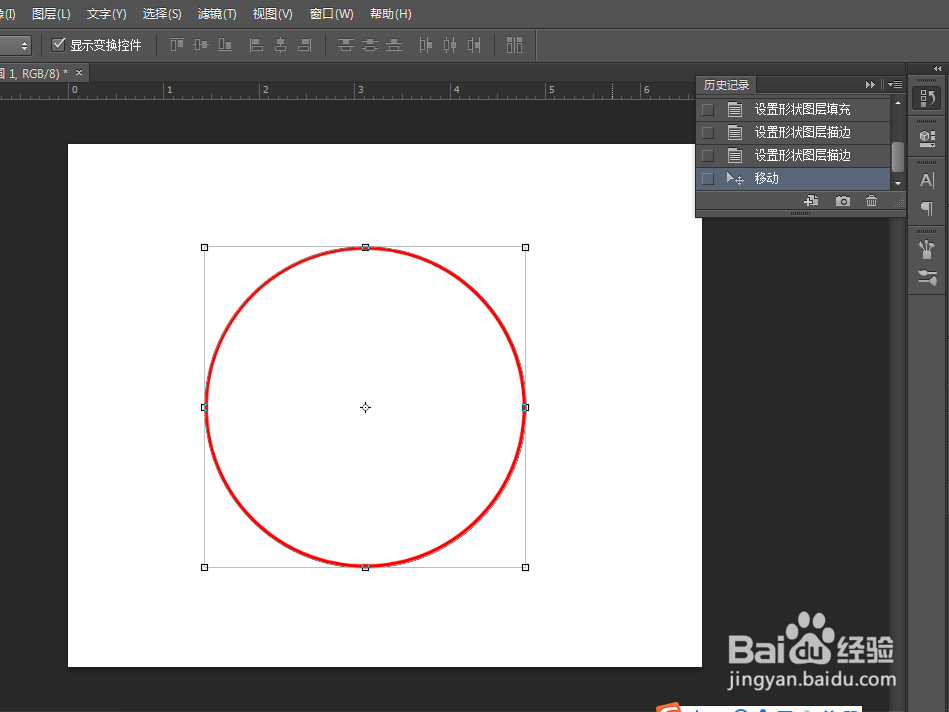Open Character panel icon (A|) in dock

pyautogui.click(x=927, y=180)
